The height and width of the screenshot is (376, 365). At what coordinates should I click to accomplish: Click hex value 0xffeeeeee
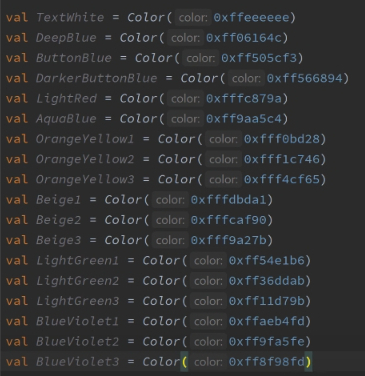(x=251, y=17)
